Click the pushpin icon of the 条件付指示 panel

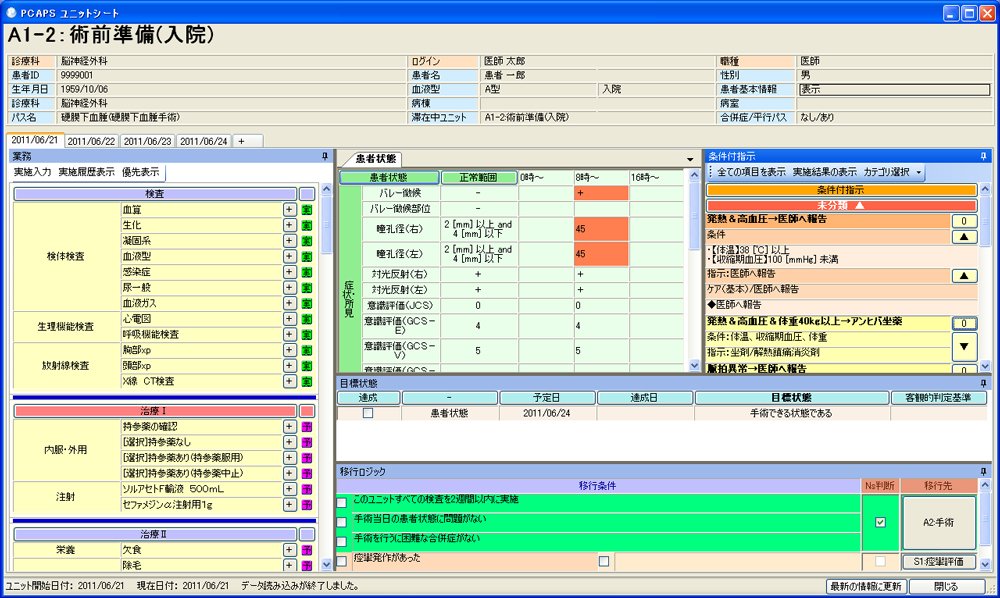click(983, 156)
